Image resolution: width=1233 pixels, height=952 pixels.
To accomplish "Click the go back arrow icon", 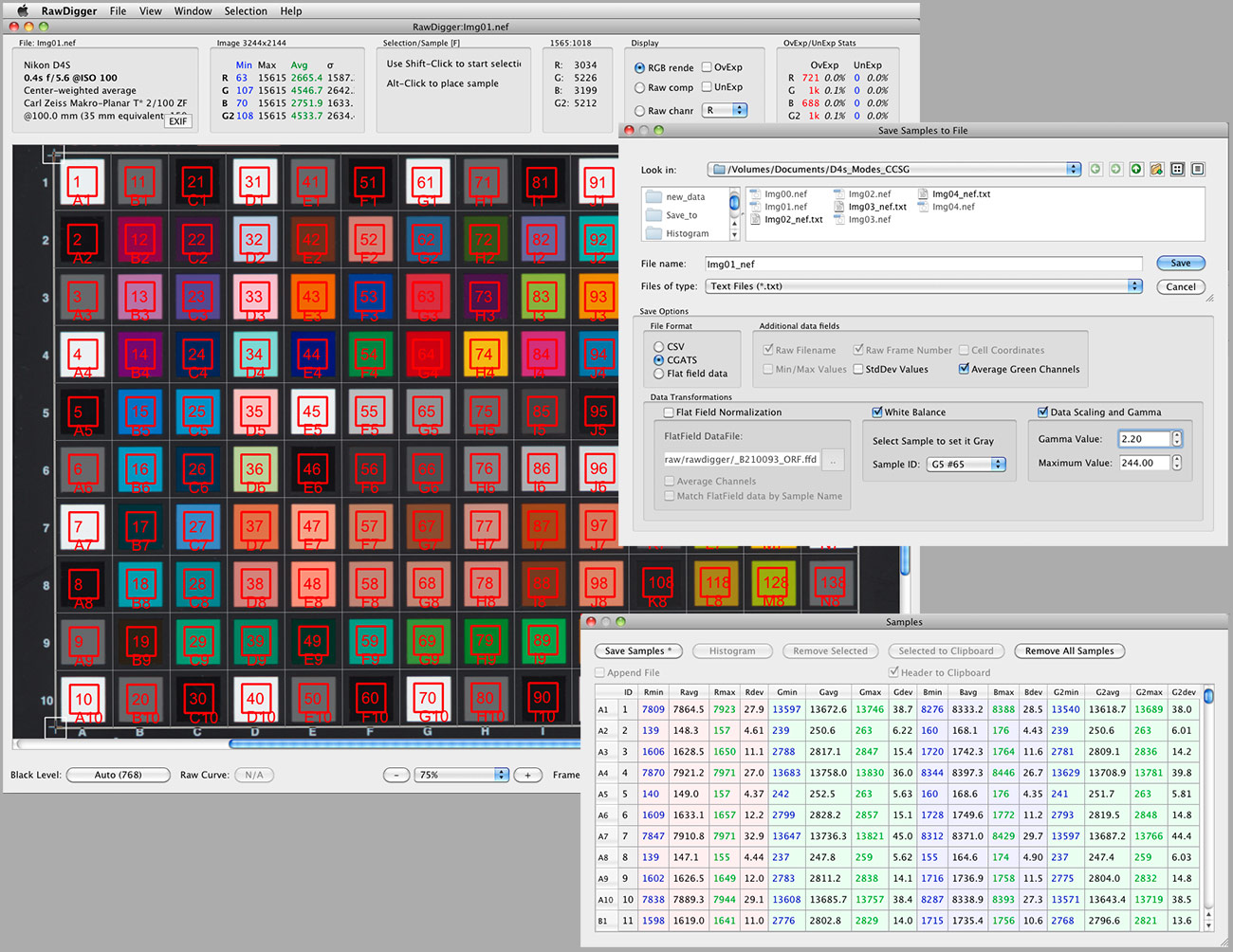I will click(1095, 169).
